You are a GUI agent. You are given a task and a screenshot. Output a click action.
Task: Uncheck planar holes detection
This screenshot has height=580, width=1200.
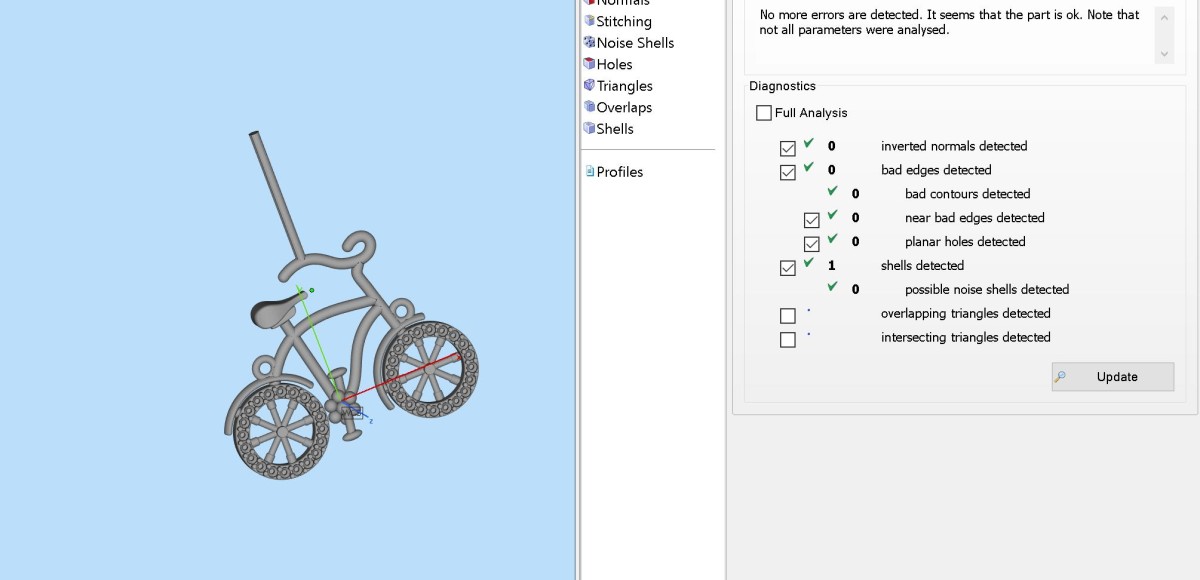point(812,244)
